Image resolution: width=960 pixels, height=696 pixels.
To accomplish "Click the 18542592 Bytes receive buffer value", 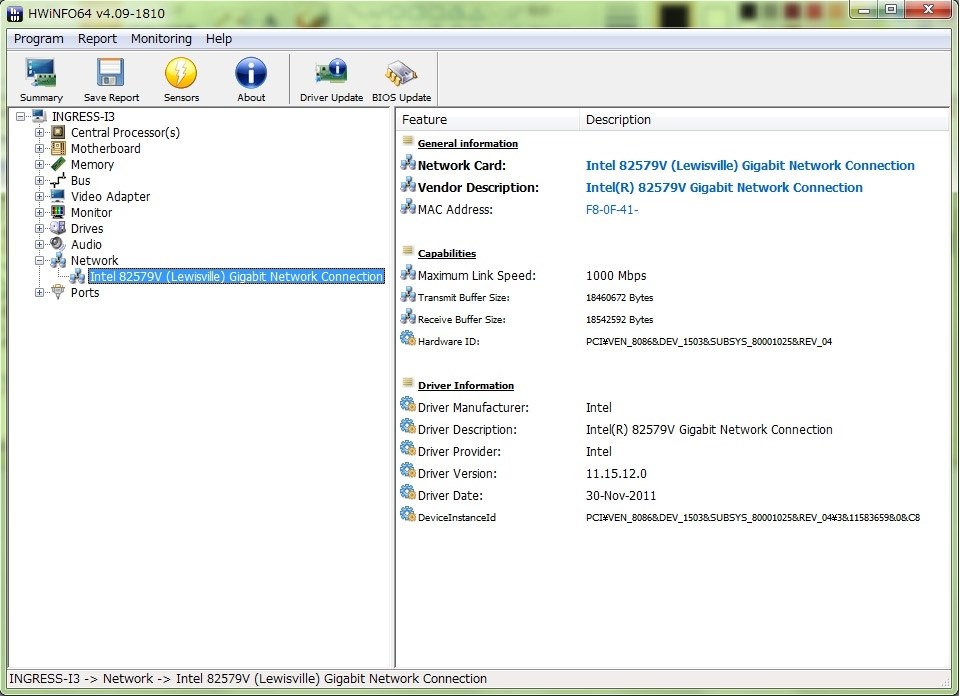I will pyautogui.click(x=620, y=320).
